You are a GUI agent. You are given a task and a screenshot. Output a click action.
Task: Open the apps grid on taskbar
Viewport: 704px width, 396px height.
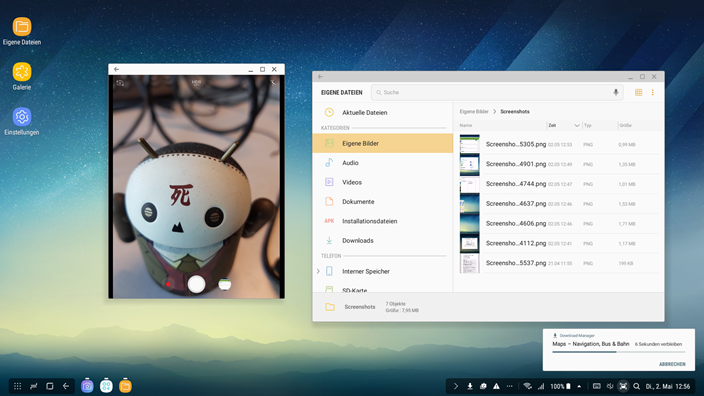point(18,386)
